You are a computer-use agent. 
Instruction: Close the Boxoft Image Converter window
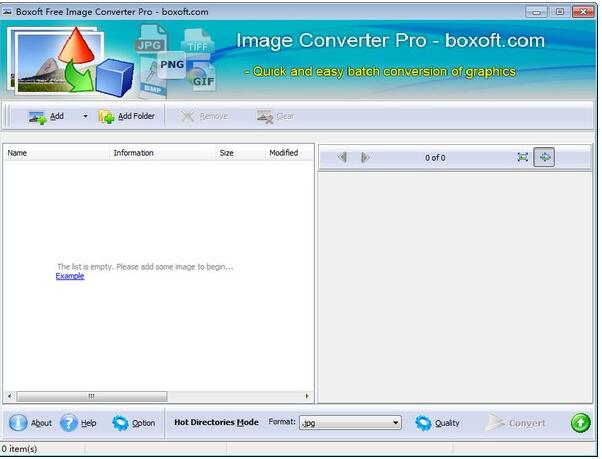[x=583, y=12]
